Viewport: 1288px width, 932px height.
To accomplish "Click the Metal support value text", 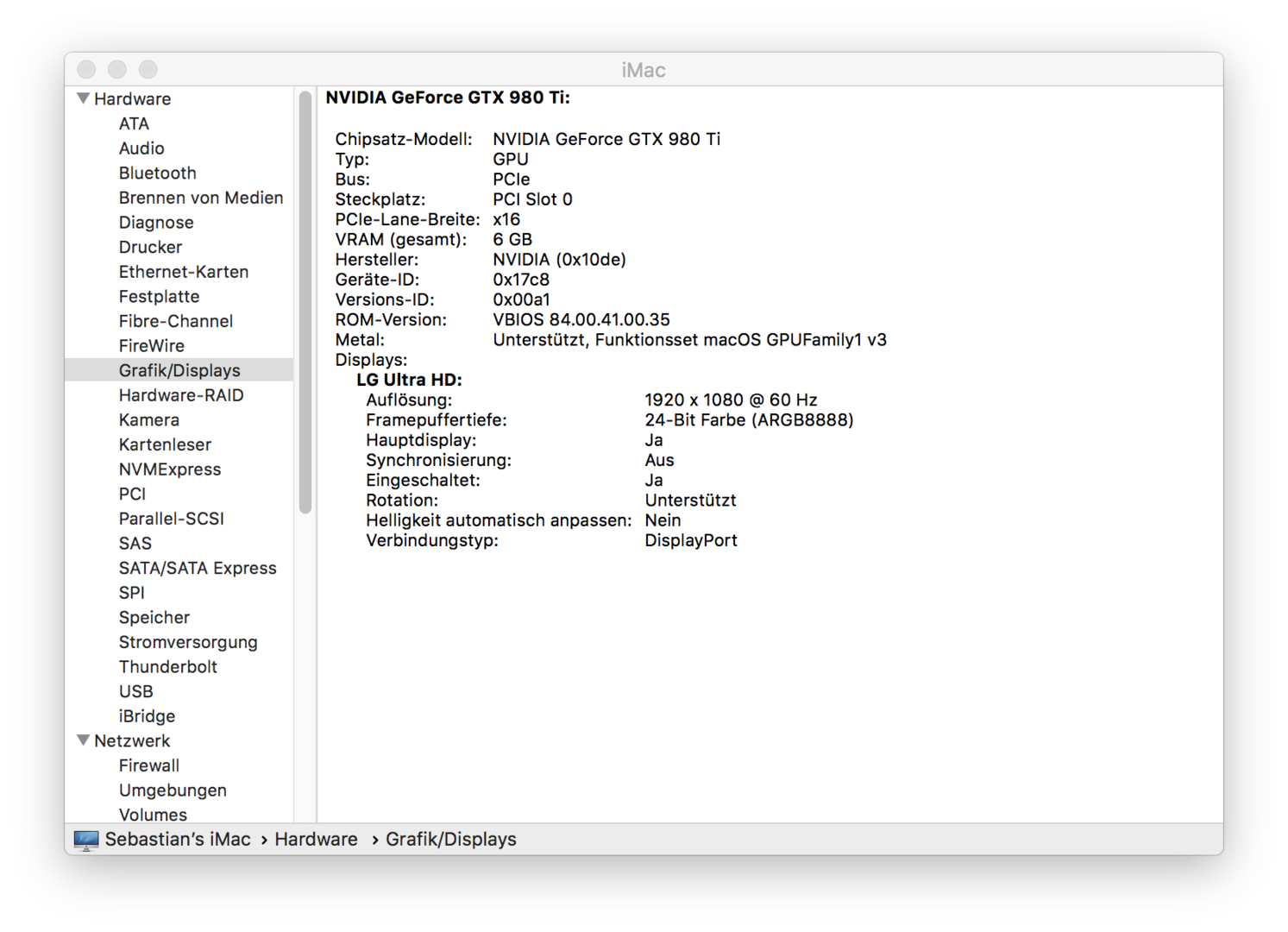I will coord(689,340).
